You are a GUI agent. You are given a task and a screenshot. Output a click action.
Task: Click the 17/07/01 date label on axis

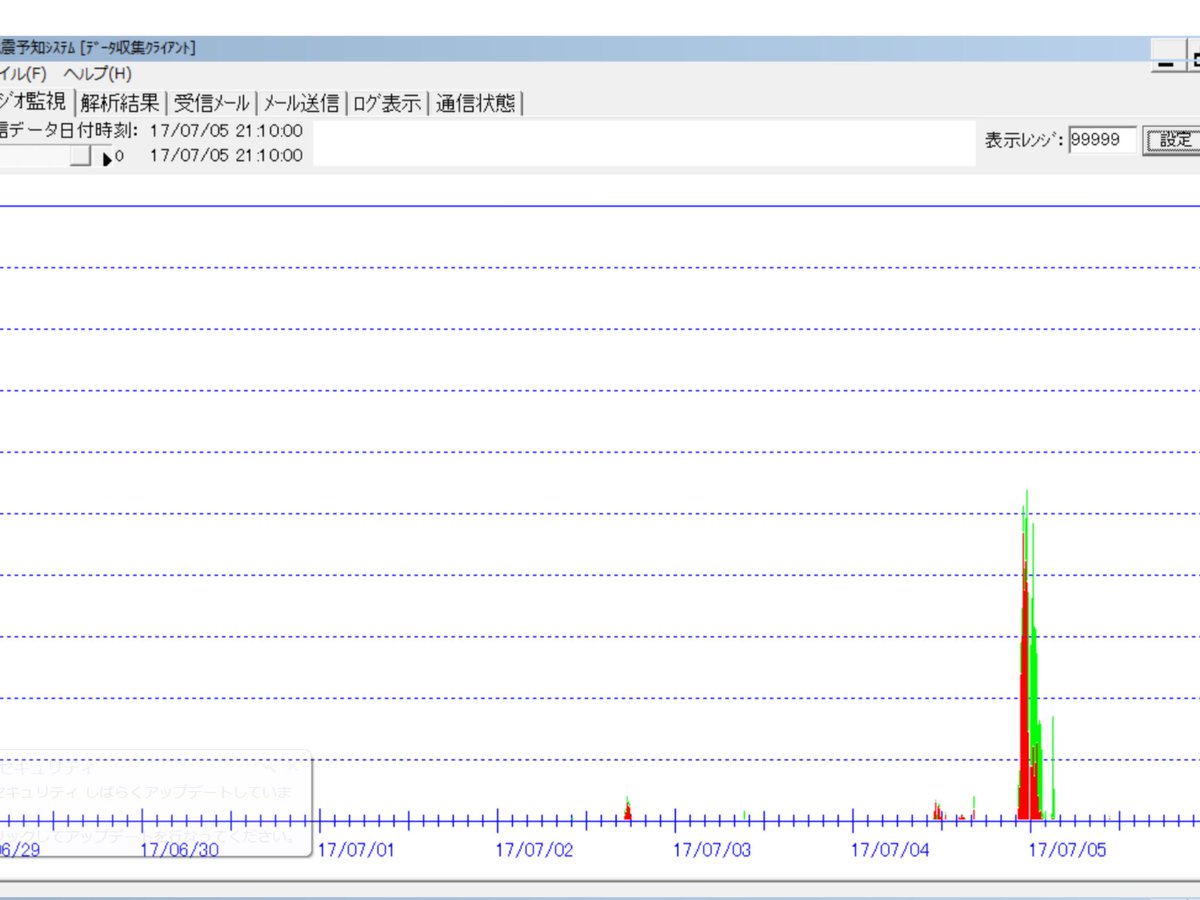click(x=356, y=850)
